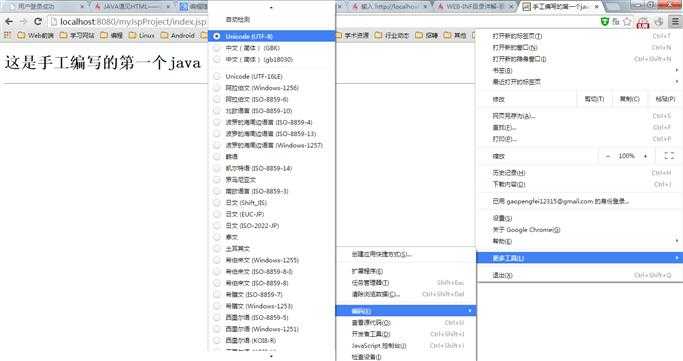The width and height of the screenshot is (683, 361).
Task: Select Unicode (UTF-8) encoding
Action: click(272, 36)
